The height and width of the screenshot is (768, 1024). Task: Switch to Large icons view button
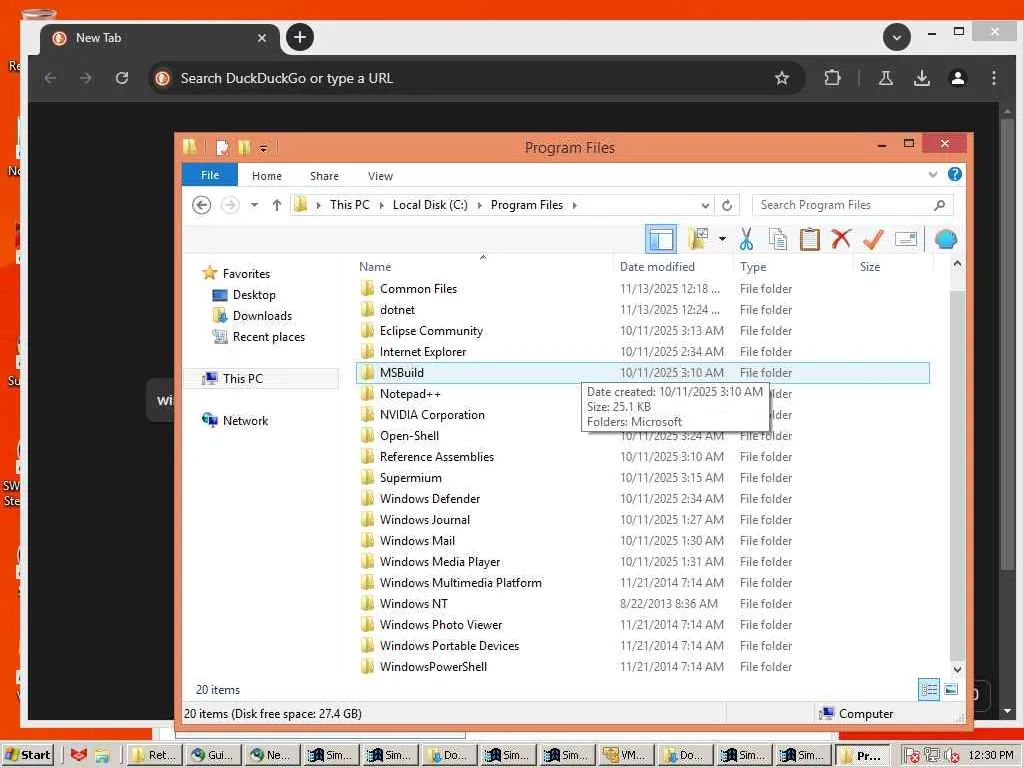point(951,689)
